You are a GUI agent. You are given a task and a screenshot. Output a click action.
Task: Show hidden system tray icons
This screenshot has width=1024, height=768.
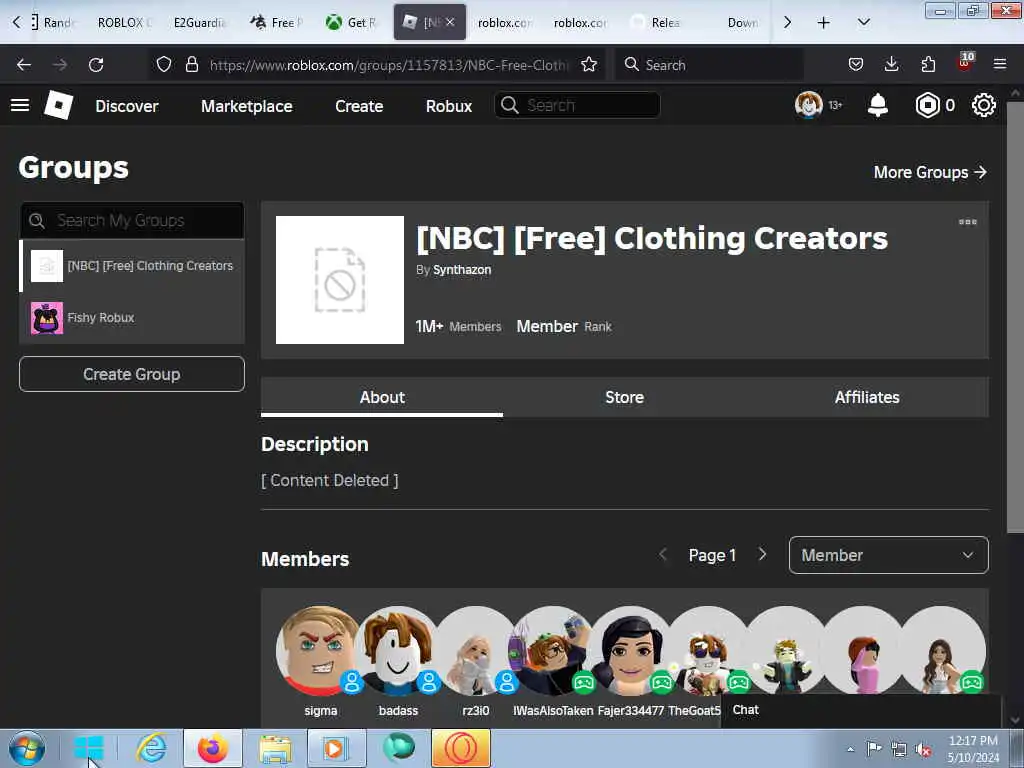[x=850, y=749]
